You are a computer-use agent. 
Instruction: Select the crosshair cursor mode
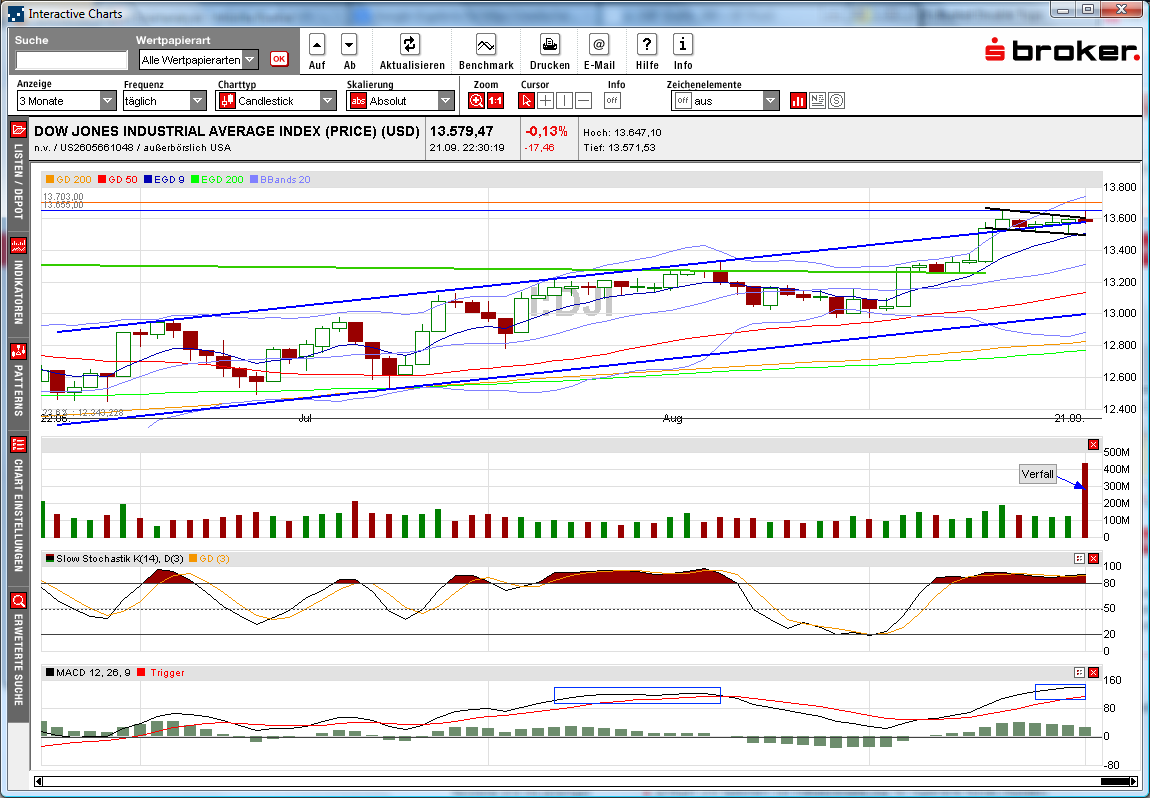click(546, 100)
